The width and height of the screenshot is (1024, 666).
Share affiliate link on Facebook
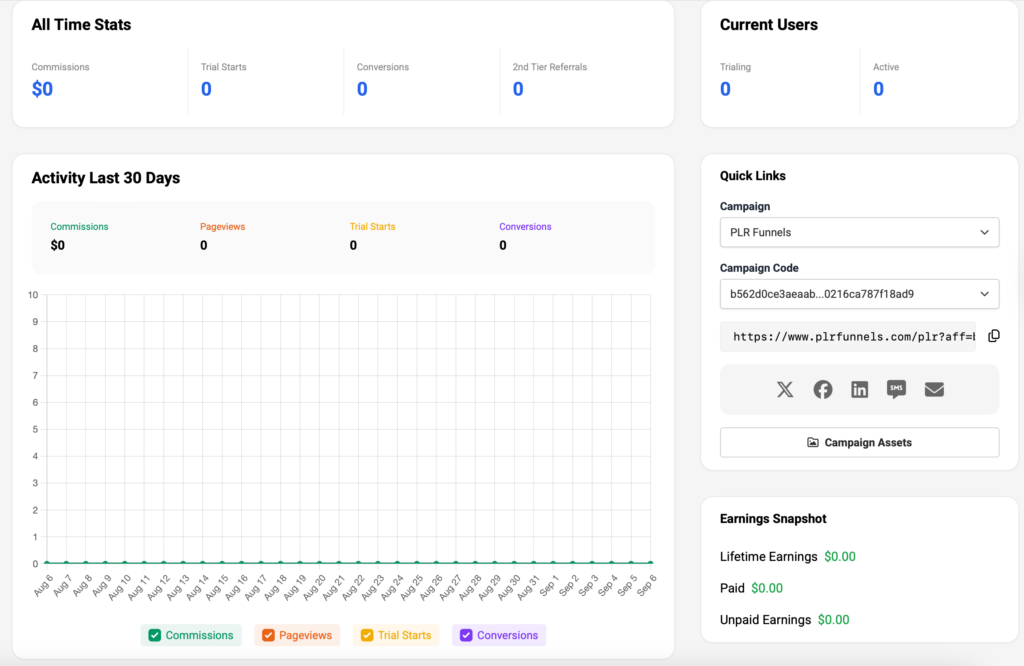click(x=822, y=389)
